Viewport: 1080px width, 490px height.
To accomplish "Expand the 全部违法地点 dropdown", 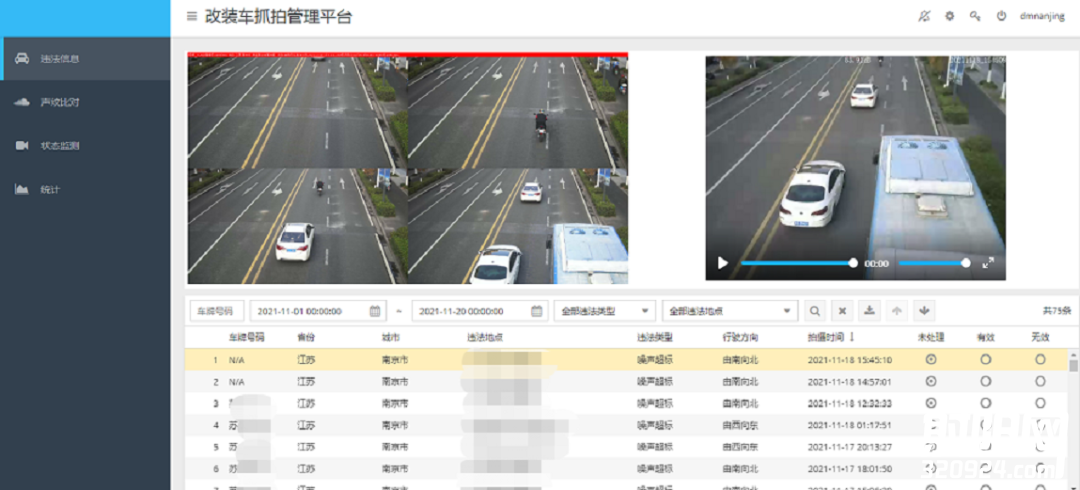I will pyautogui.click(x=730, y=311).
